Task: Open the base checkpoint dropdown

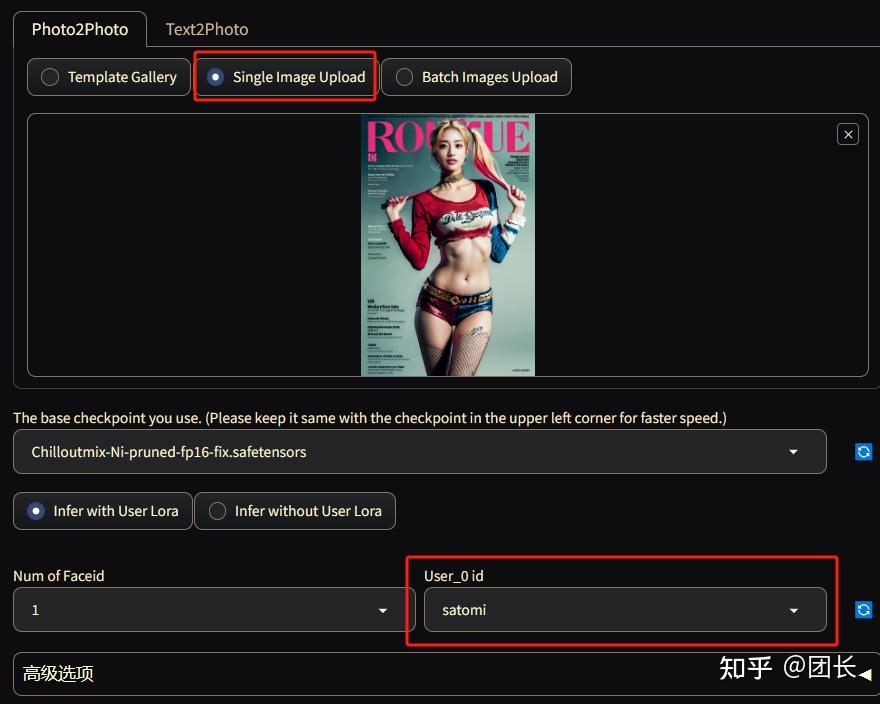Action: point(420,451)
